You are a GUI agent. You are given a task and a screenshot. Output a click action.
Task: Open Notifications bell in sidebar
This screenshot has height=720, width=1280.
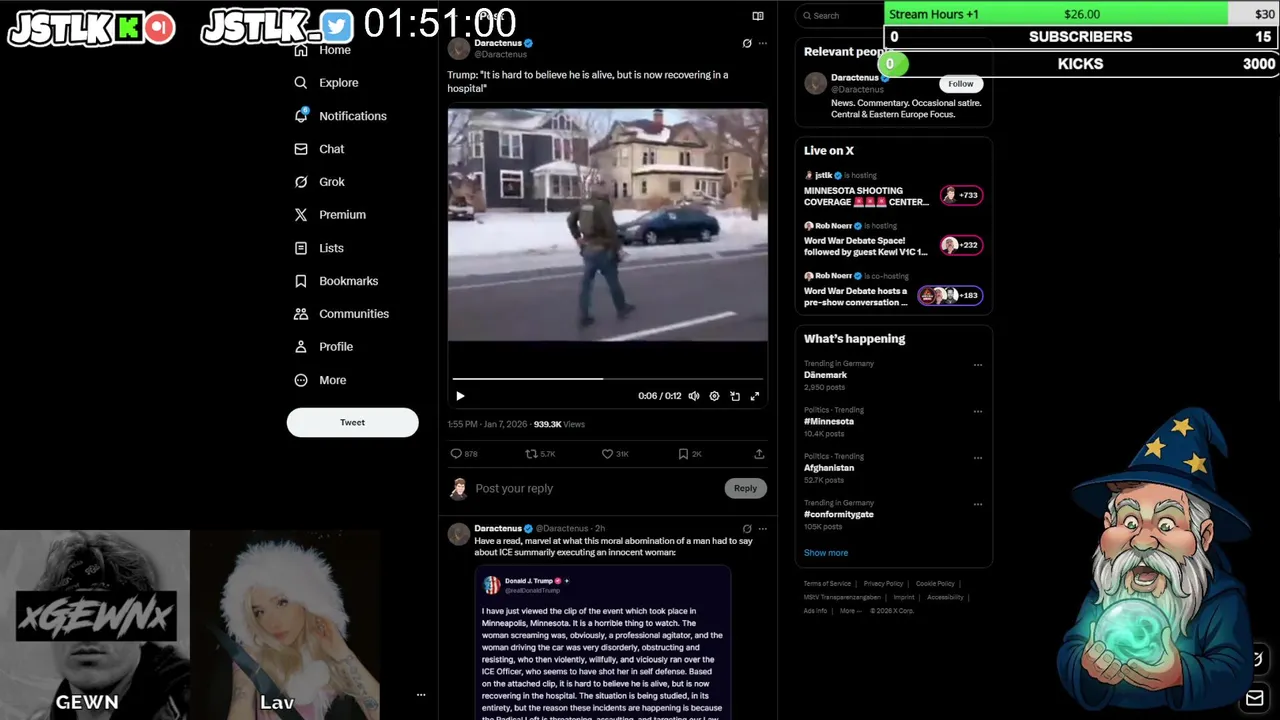click(340, 116)
